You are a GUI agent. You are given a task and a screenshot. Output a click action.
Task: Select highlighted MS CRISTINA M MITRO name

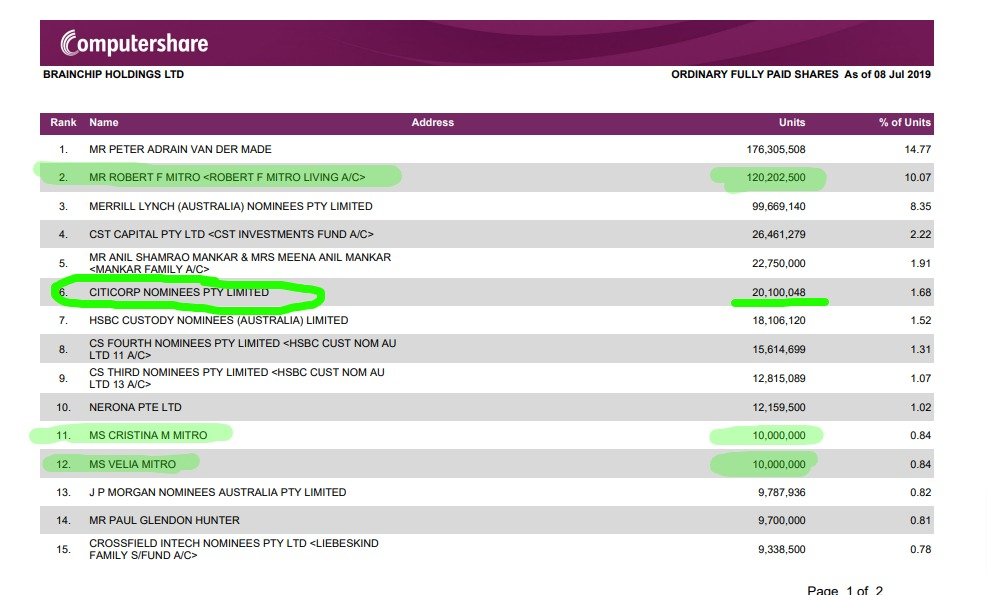pos(148,435)
